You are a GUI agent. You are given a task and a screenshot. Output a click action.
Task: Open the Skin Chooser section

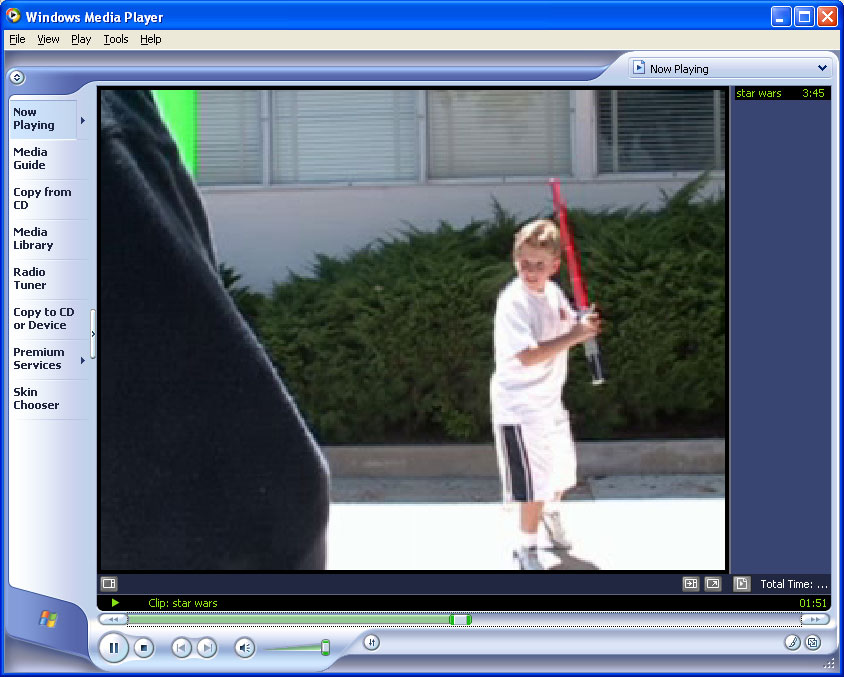pos(36,398)
